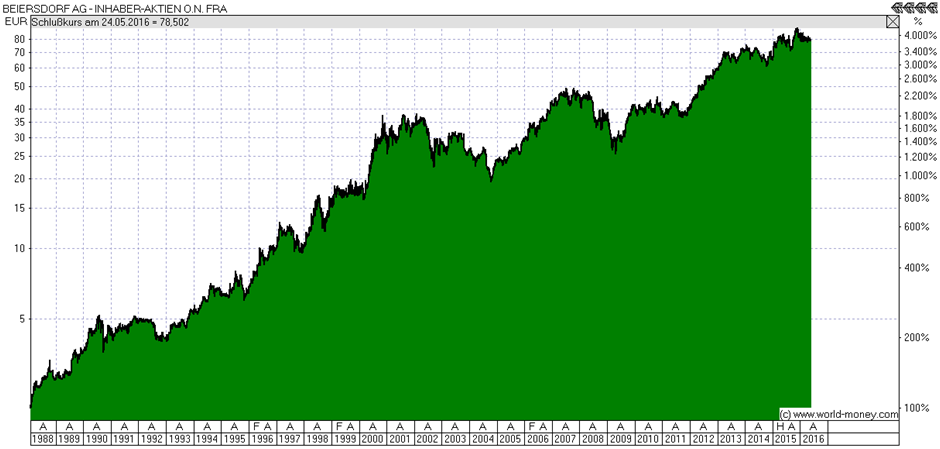
Task: Click the 35 label on the EUR axis
Action: pyautogui.click(x=18, y=122)
